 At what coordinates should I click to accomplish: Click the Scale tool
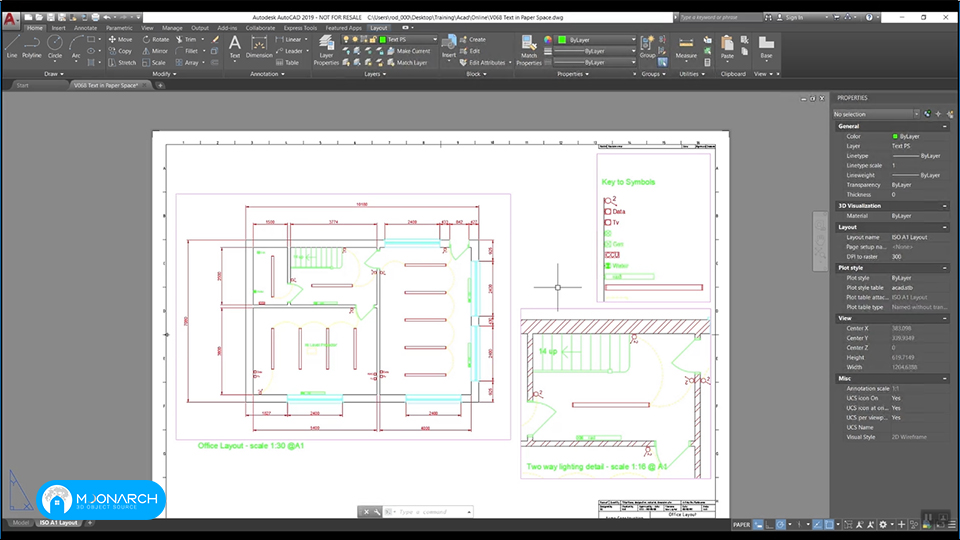(x=154, y=62)
